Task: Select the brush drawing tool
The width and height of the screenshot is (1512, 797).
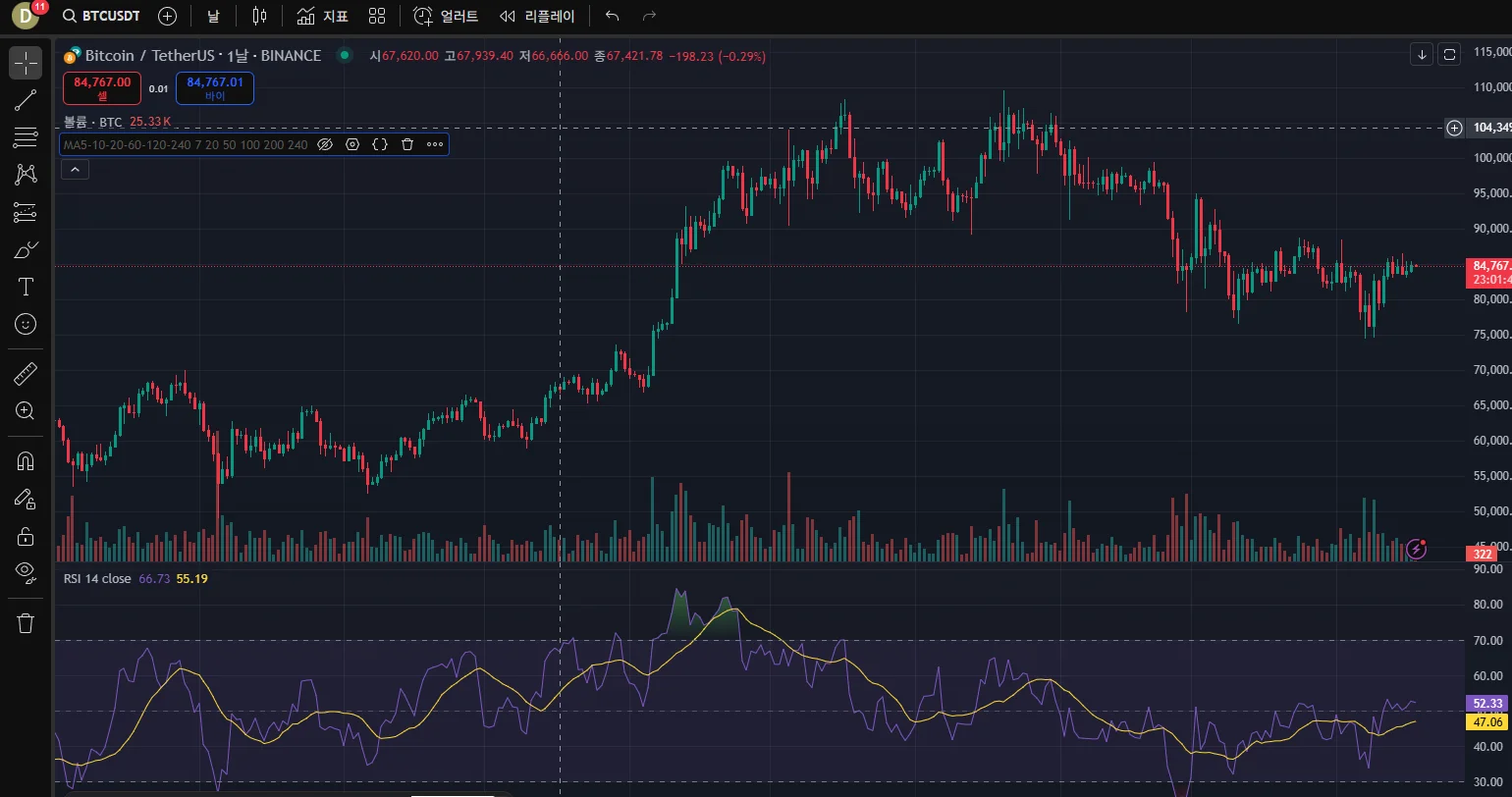Action: click(26, 250)
